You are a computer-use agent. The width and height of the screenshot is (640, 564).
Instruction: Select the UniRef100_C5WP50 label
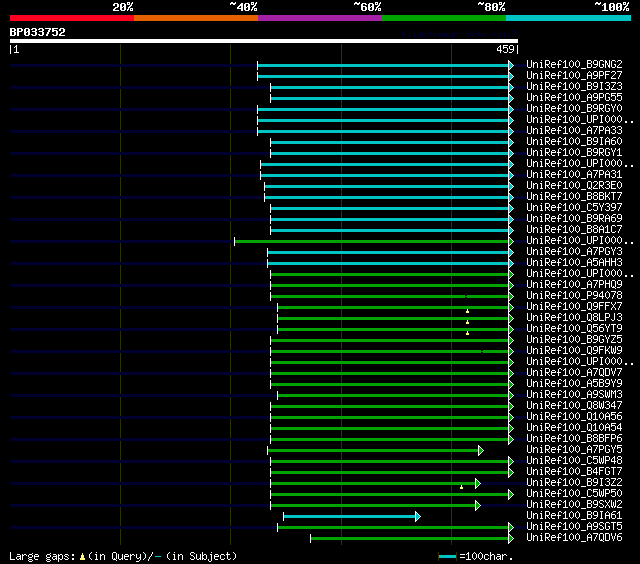click(x=574, y=494)
